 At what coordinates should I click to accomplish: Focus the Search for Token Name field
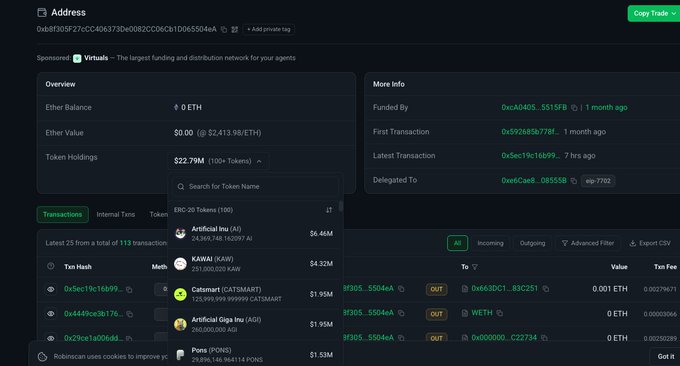click(x=255, y=186)
